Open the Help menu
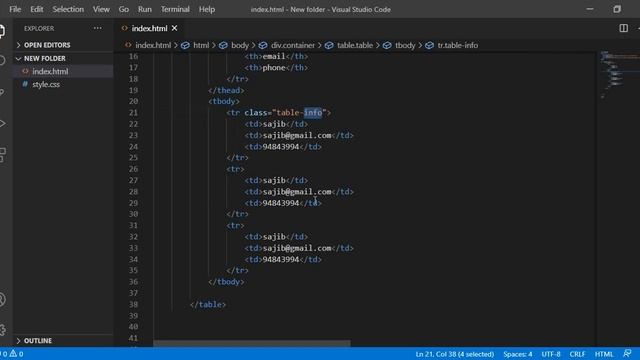The width and height of the screenshot is (640, 360). [207, 9]
